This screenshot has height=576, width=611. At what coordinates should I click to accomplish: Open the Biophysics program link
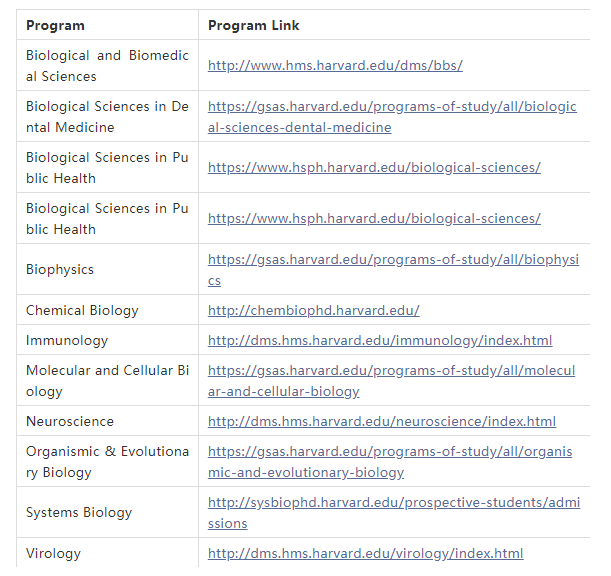point(393,270)
